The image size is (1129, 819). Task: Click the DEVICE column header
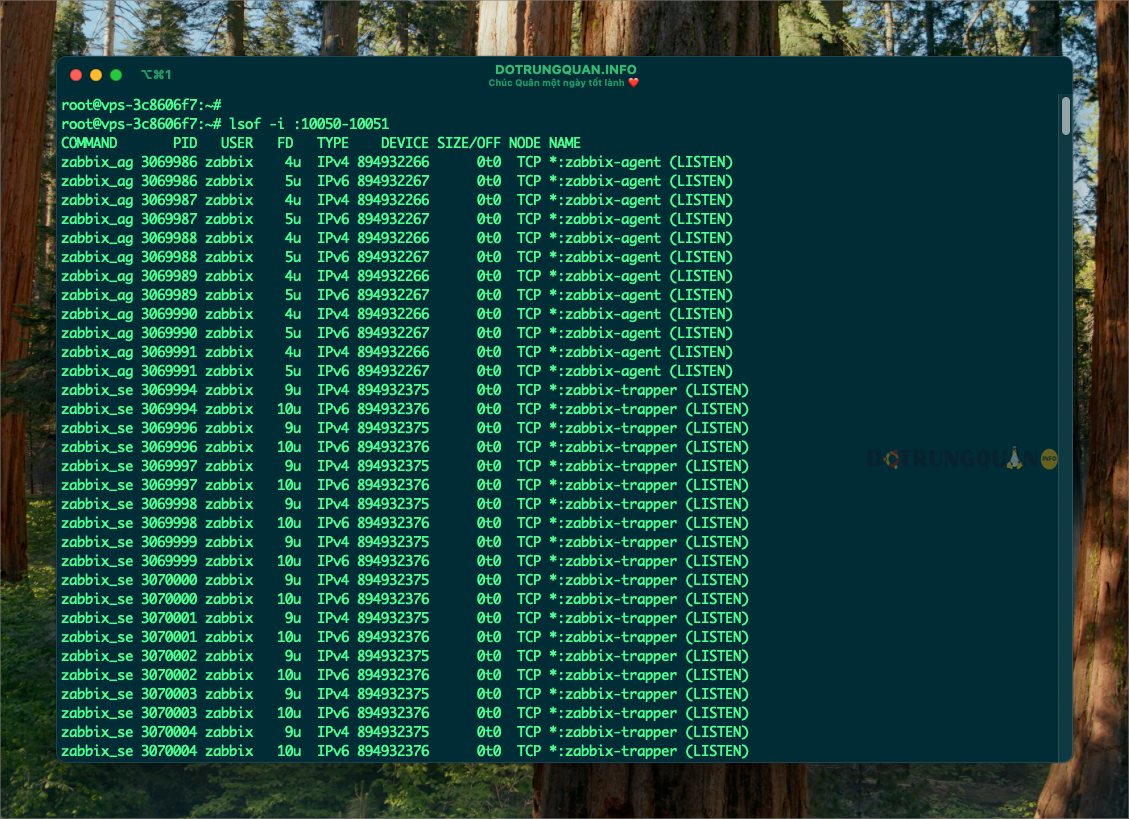[405, 143]
